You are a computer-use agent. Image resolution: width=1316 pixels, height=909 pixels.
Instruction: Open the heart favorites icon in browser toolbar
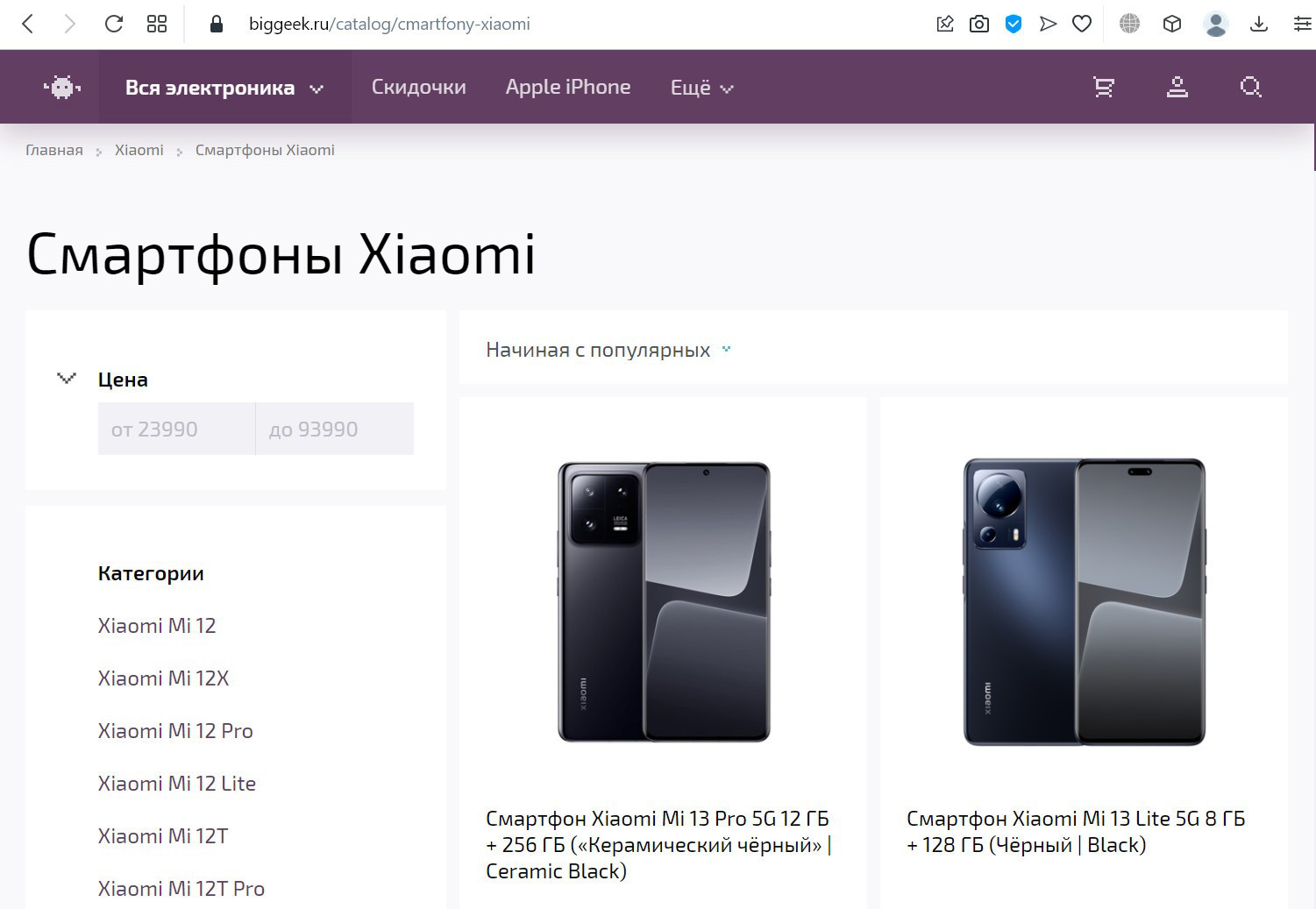[x=1082, y=24]
